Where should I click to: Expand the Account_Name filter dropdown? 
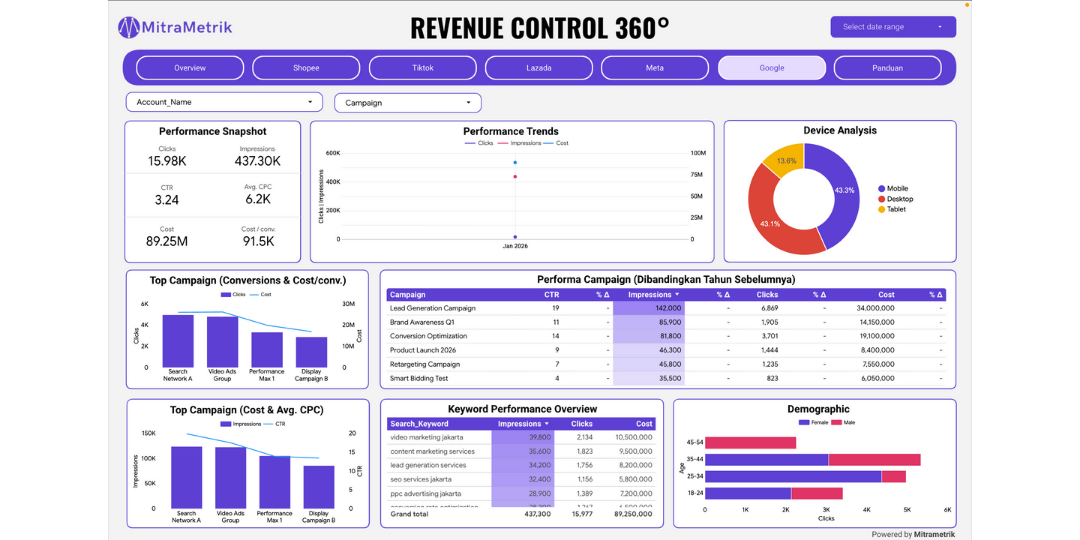(224, 102)
